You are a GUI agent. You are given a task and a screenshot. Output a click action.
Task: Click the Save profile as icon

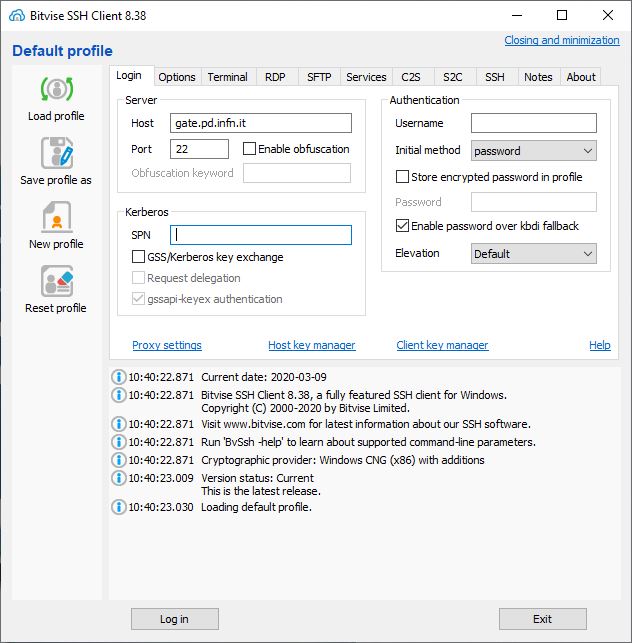(57, 153)
